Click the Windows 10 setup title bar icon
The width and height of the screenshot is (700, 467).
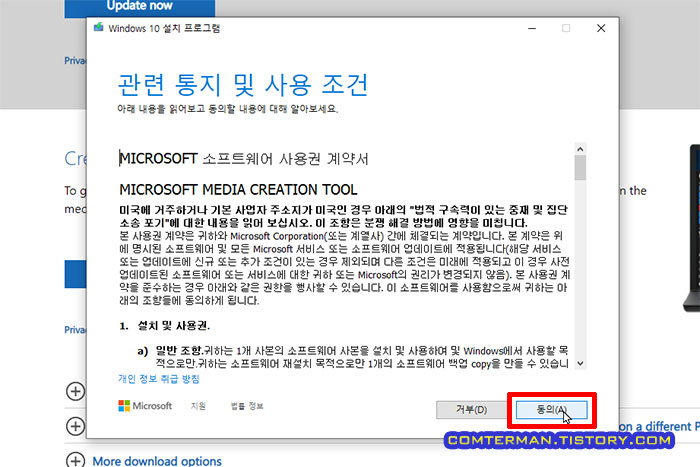pos(98,28)
